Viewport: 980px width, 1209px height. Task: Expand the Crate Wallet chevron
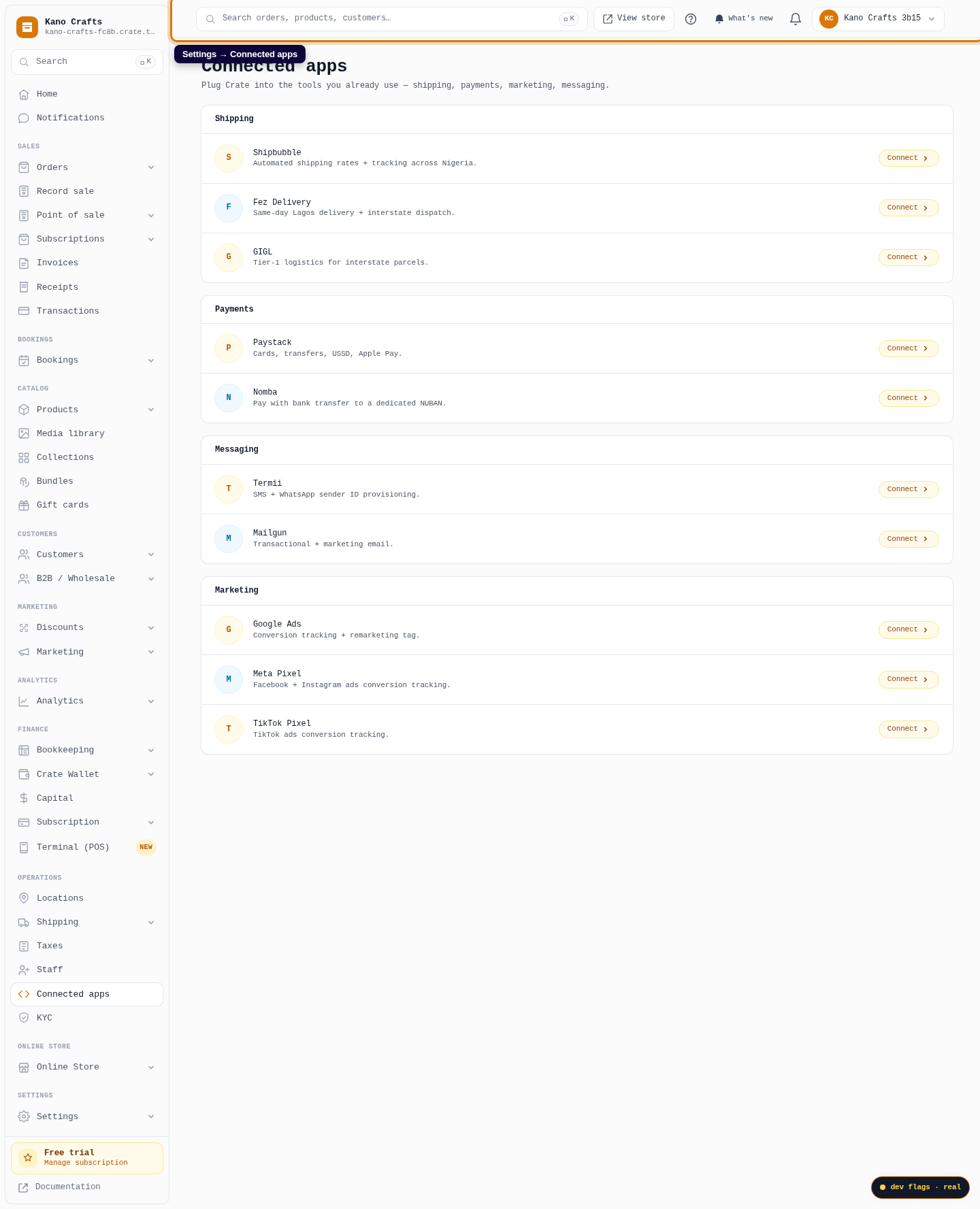coord(151,774)
